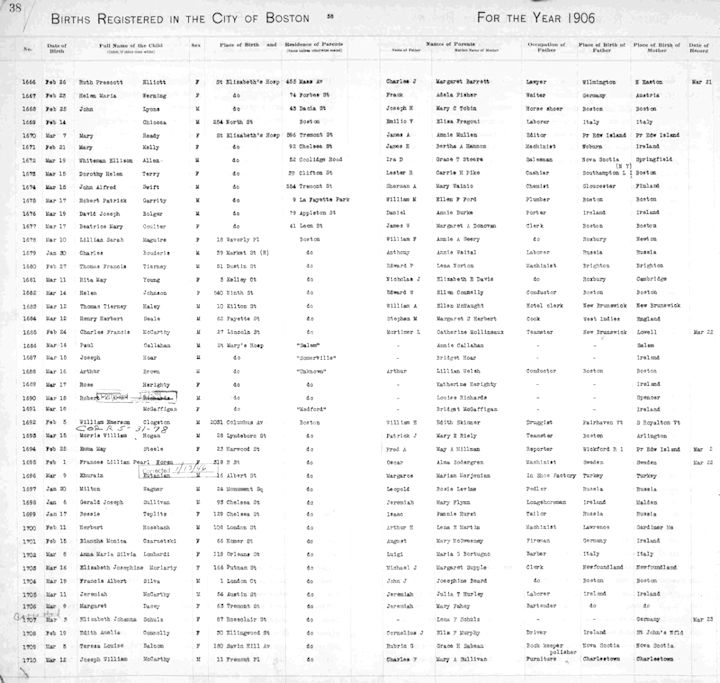Select the occupation 'Lawyer'
This screenshot has width=720, height=683.
[536, 82]
